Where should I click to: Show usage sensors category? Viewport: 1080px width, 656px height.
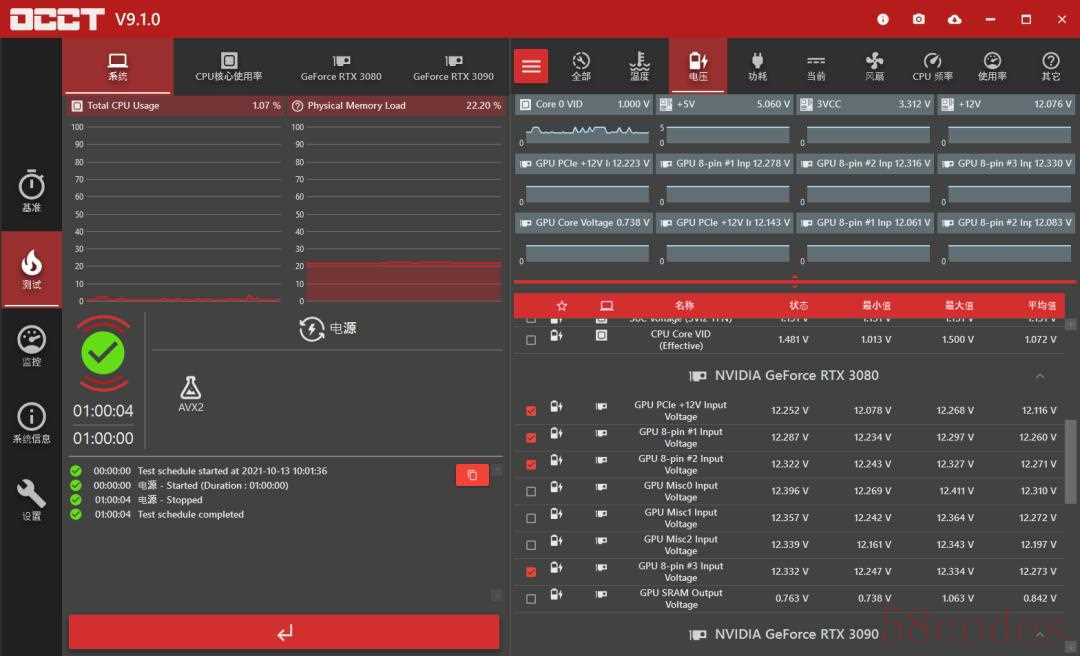point(992,66)
